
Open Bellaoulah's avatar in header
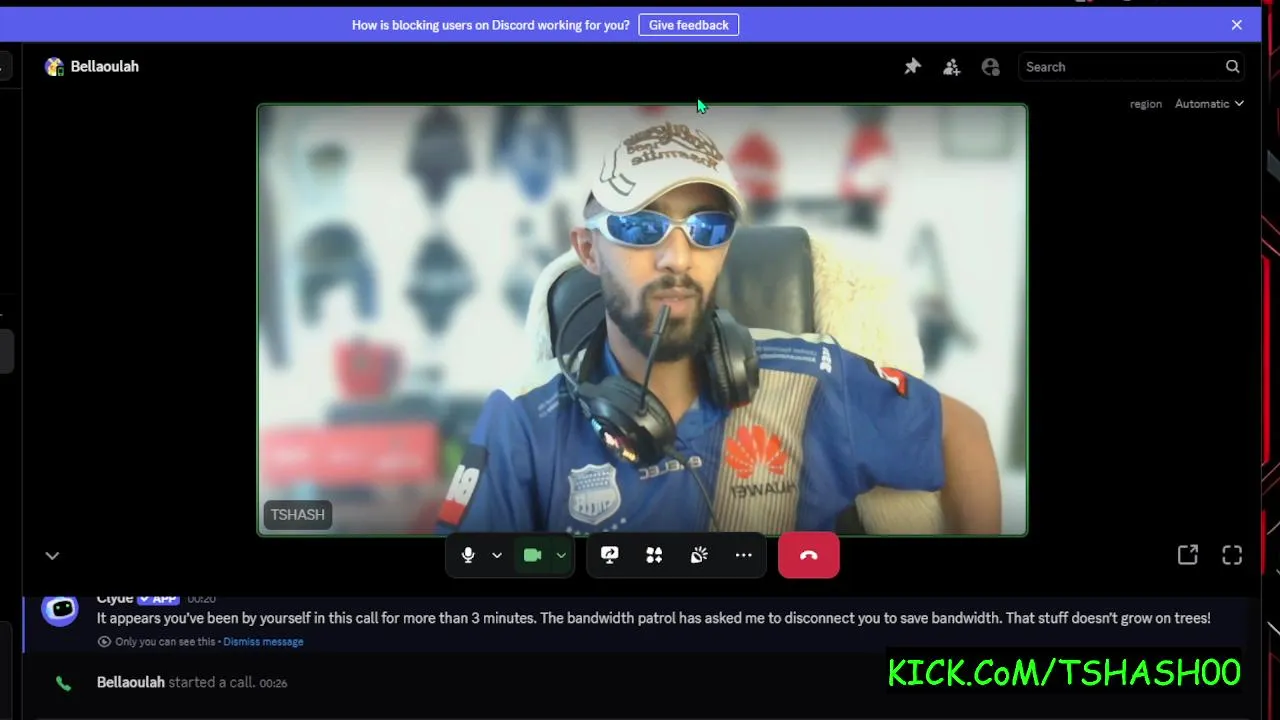tap(54, 67)
